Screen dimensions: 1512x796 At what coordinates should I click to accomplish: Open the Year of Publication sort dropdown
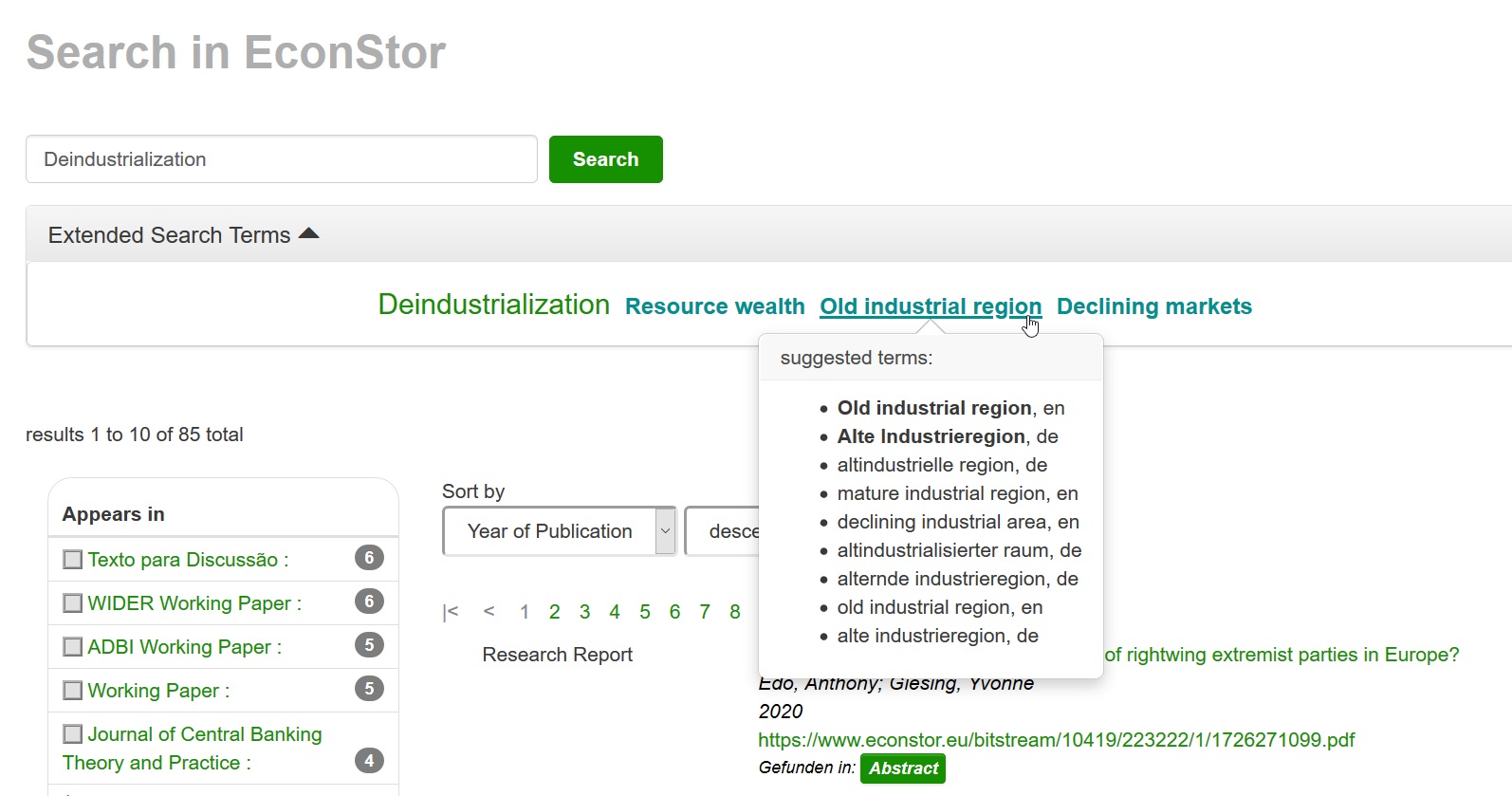pos(560,531)
